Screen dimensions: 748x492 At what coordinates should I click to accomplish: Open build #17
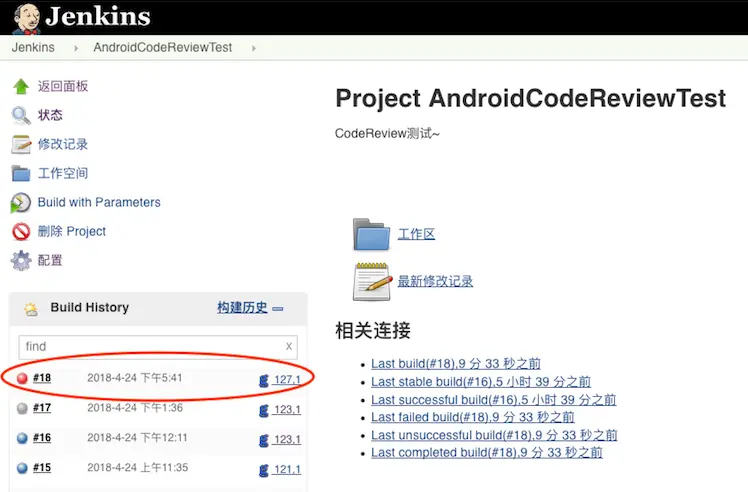[42, 408]
